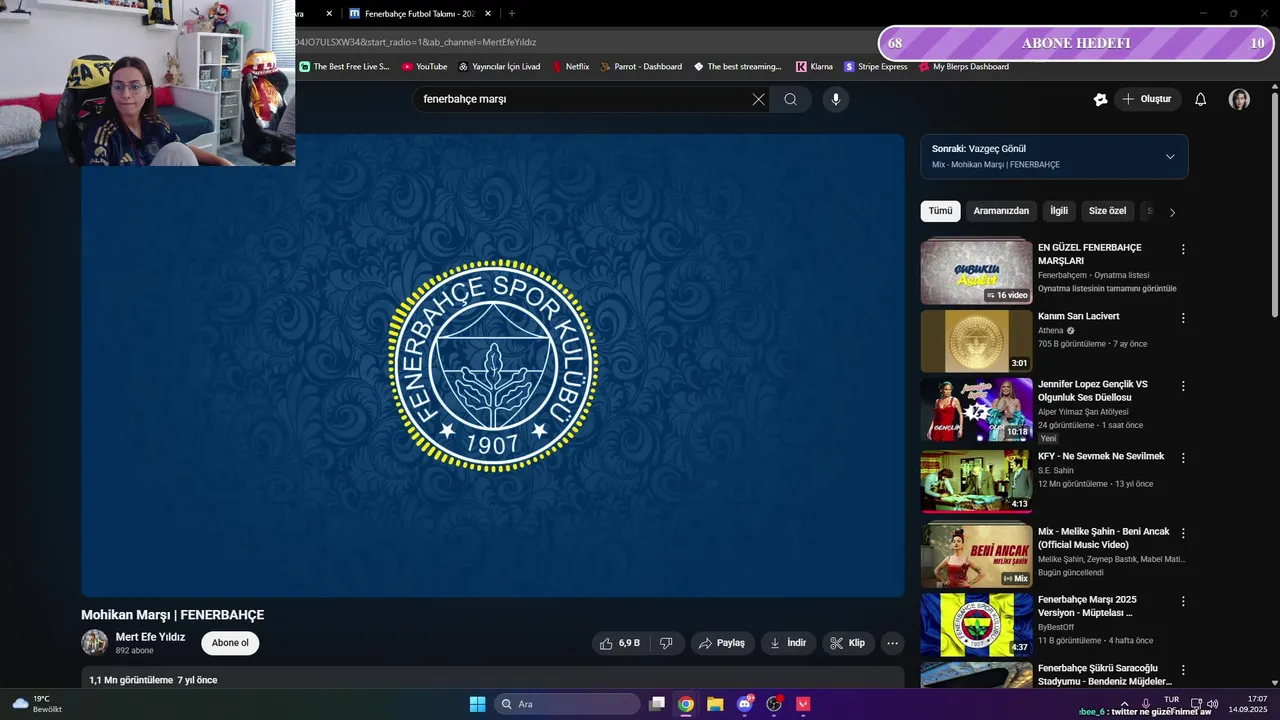The width and height of the screenshot is (1280, 720).
Task: Select the İlgili filter chip
Action: [x=1059, y=211]
